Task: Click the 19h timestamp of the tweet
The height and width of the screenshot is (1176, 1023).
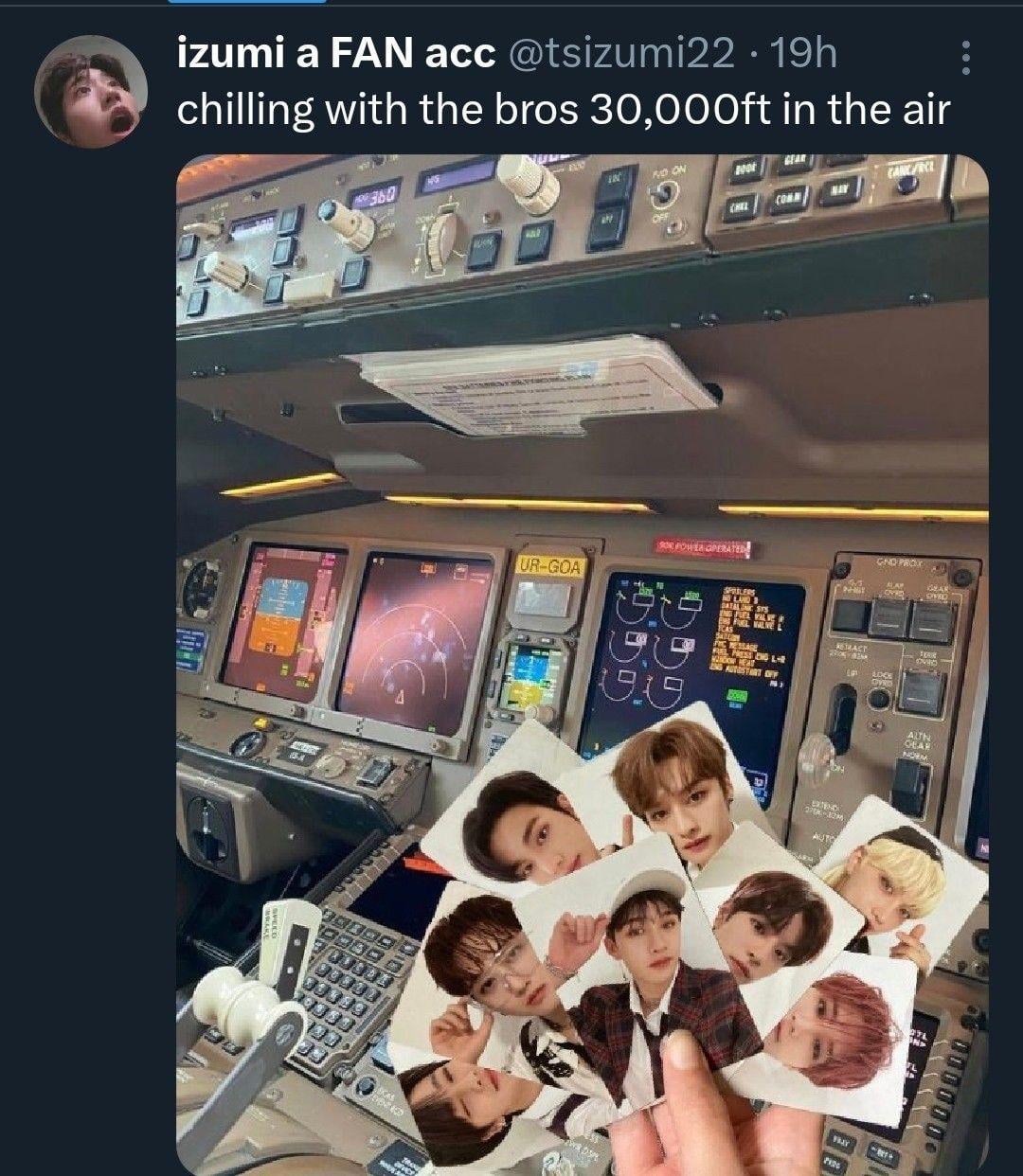Action: tap(804, 54)
